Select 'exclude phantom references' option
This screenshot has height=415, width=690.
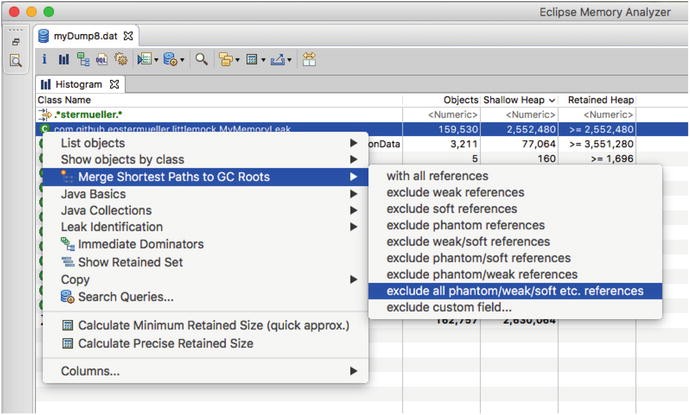pos(515,225)
